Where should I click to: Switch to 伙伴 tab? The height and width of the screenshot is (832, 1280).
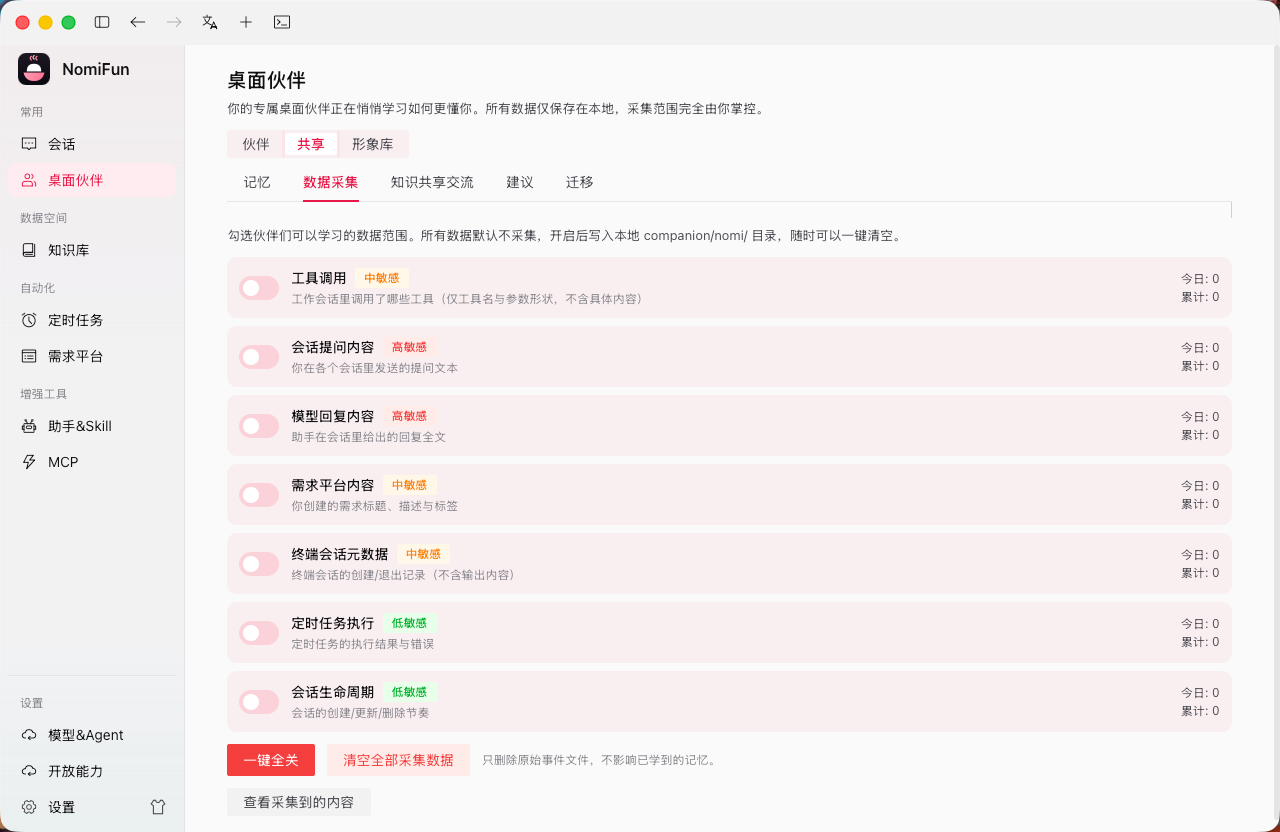256,144
